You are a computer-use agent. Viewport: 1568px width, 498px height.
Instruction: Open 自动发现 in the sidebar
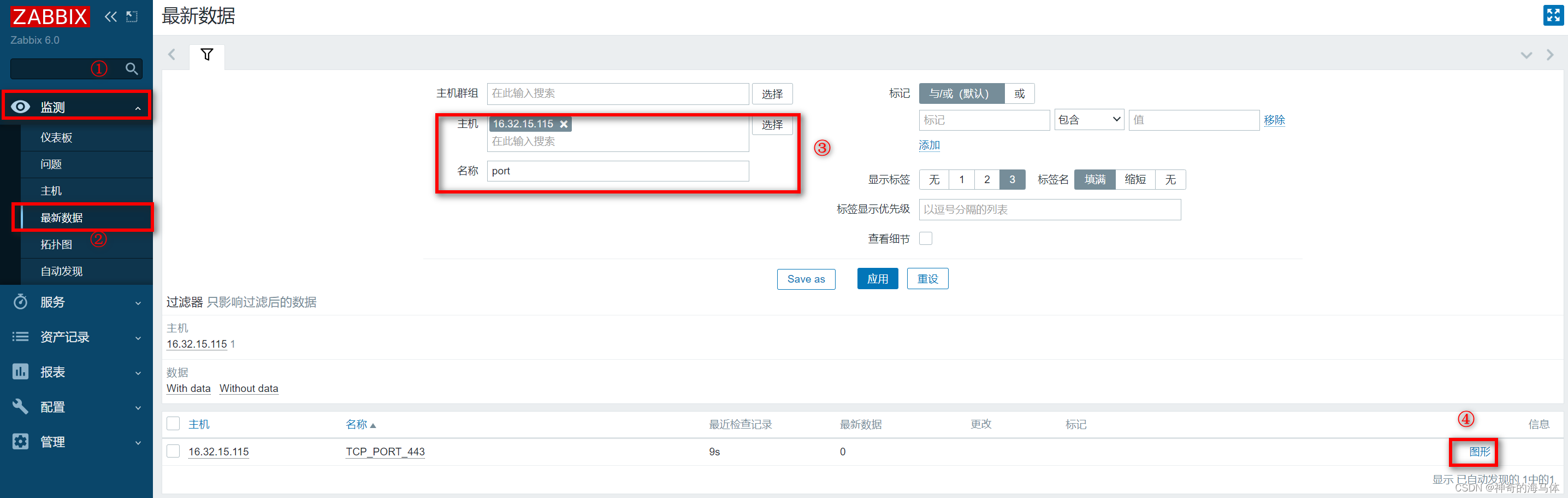coord(62,271)
